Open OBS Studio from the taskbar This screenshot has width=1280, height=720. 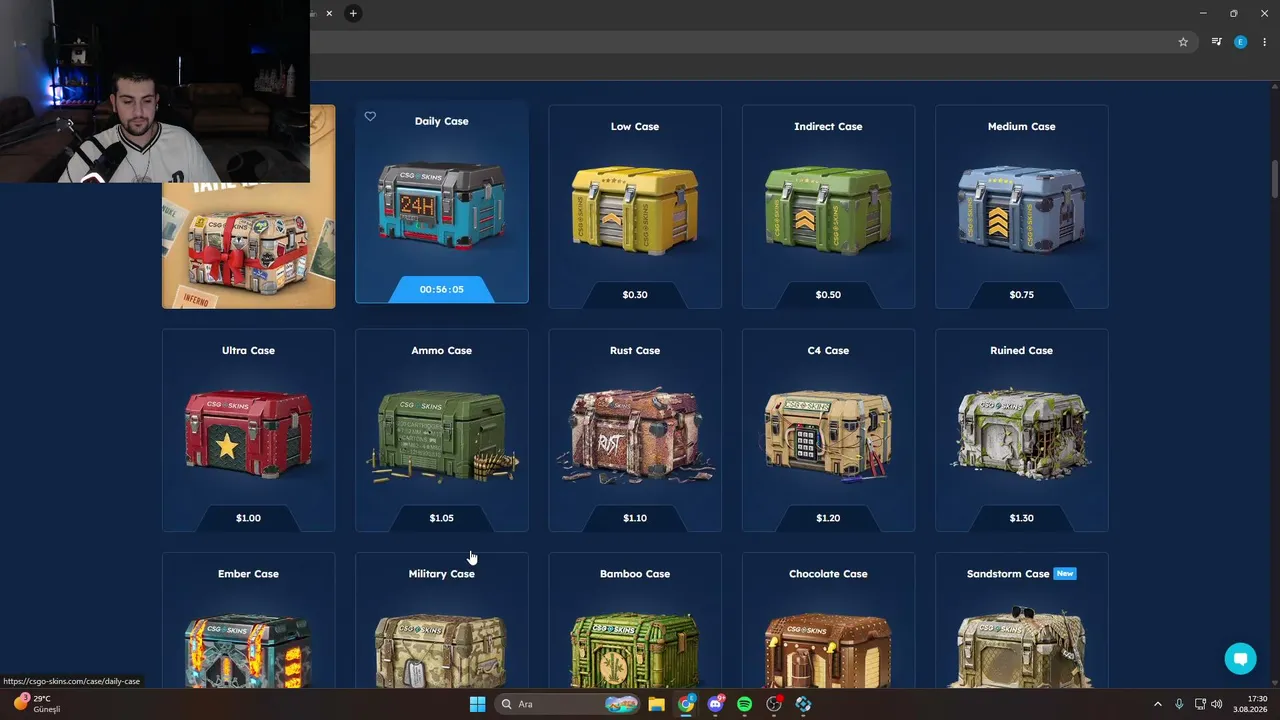(774, 704)
